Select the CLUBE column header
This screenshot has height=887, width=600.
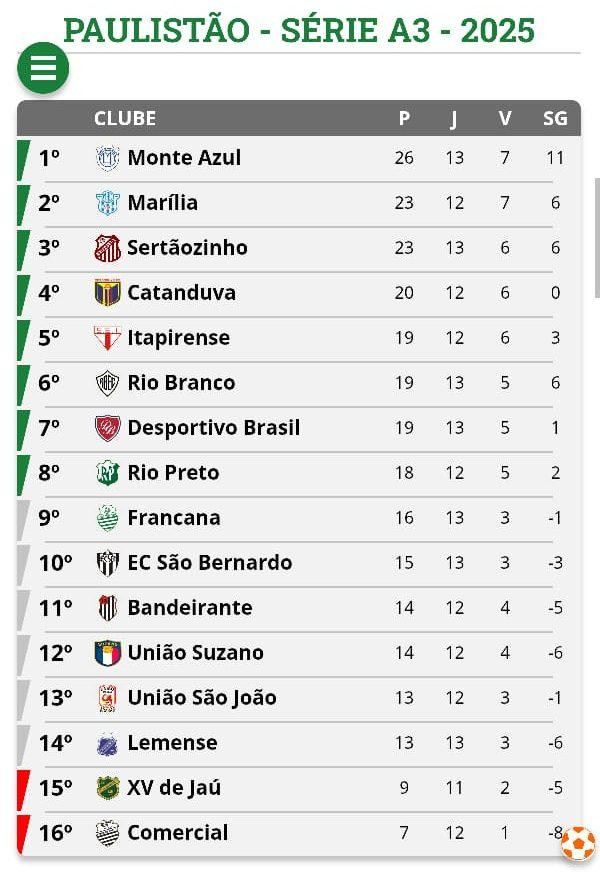tap(125, 118)
